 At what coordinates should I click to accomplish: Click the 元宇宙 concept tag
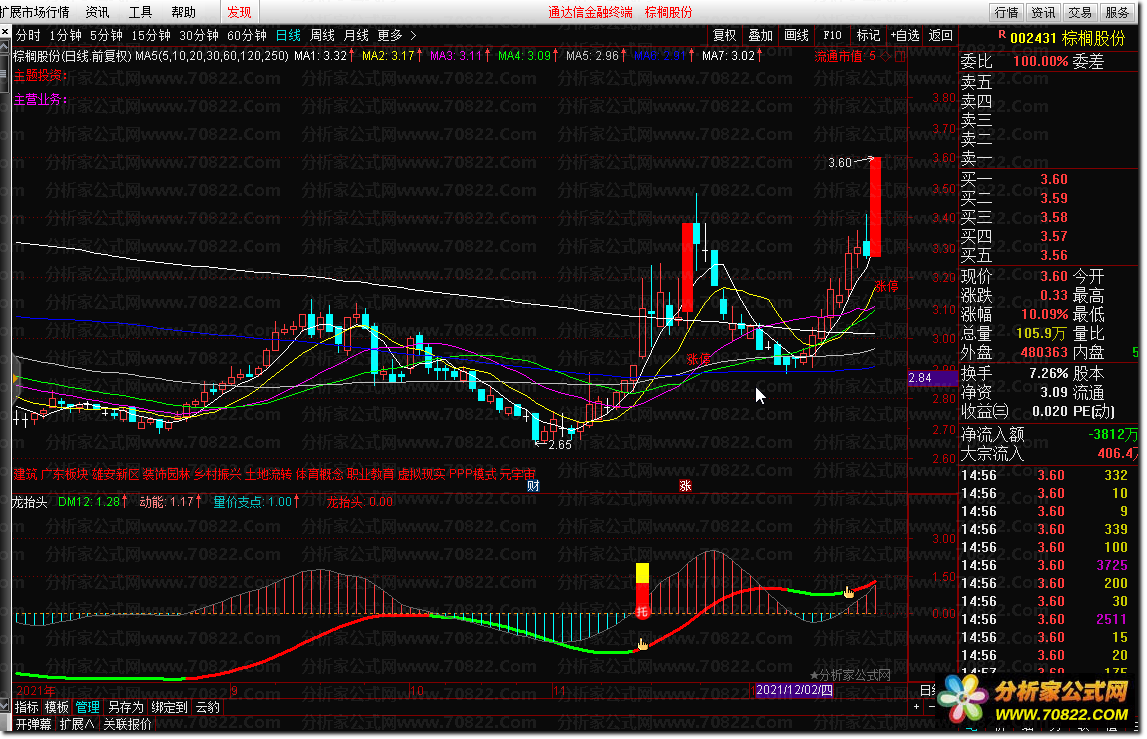[518, 474]
